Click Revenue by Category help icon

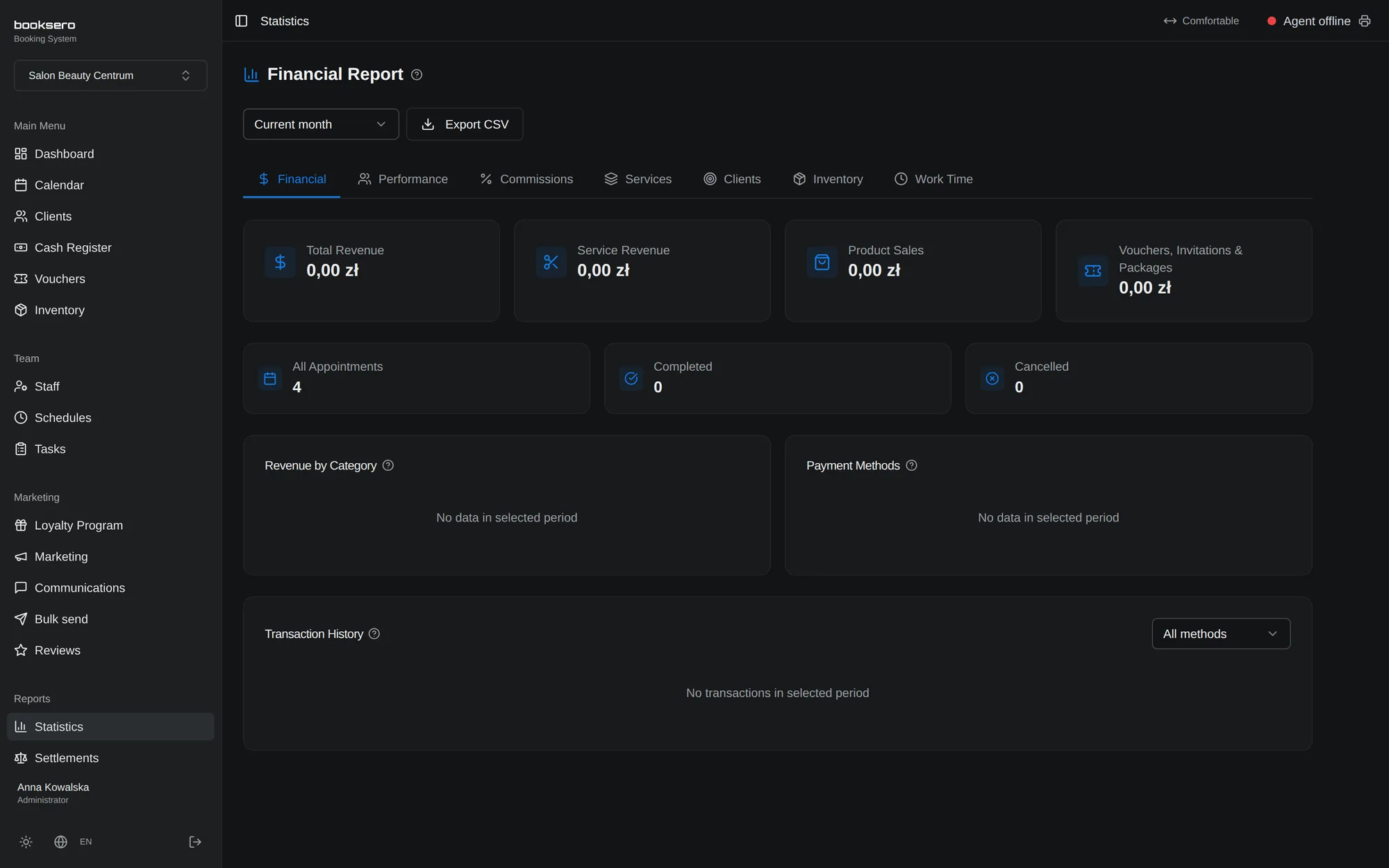388,465
